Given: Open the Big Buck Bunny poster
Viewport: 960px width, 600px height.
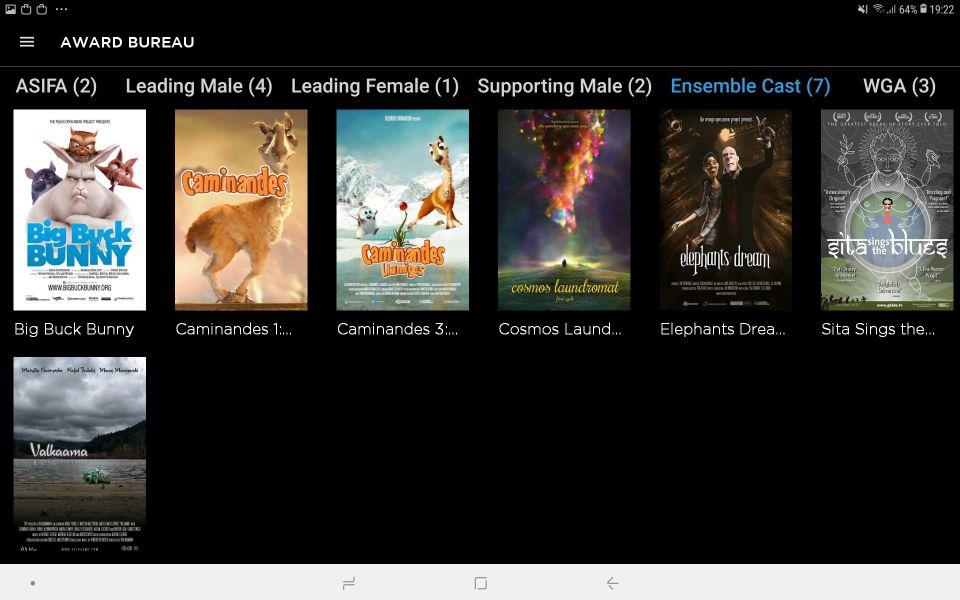Looking at the screenshot, I should tap(80, 210).
